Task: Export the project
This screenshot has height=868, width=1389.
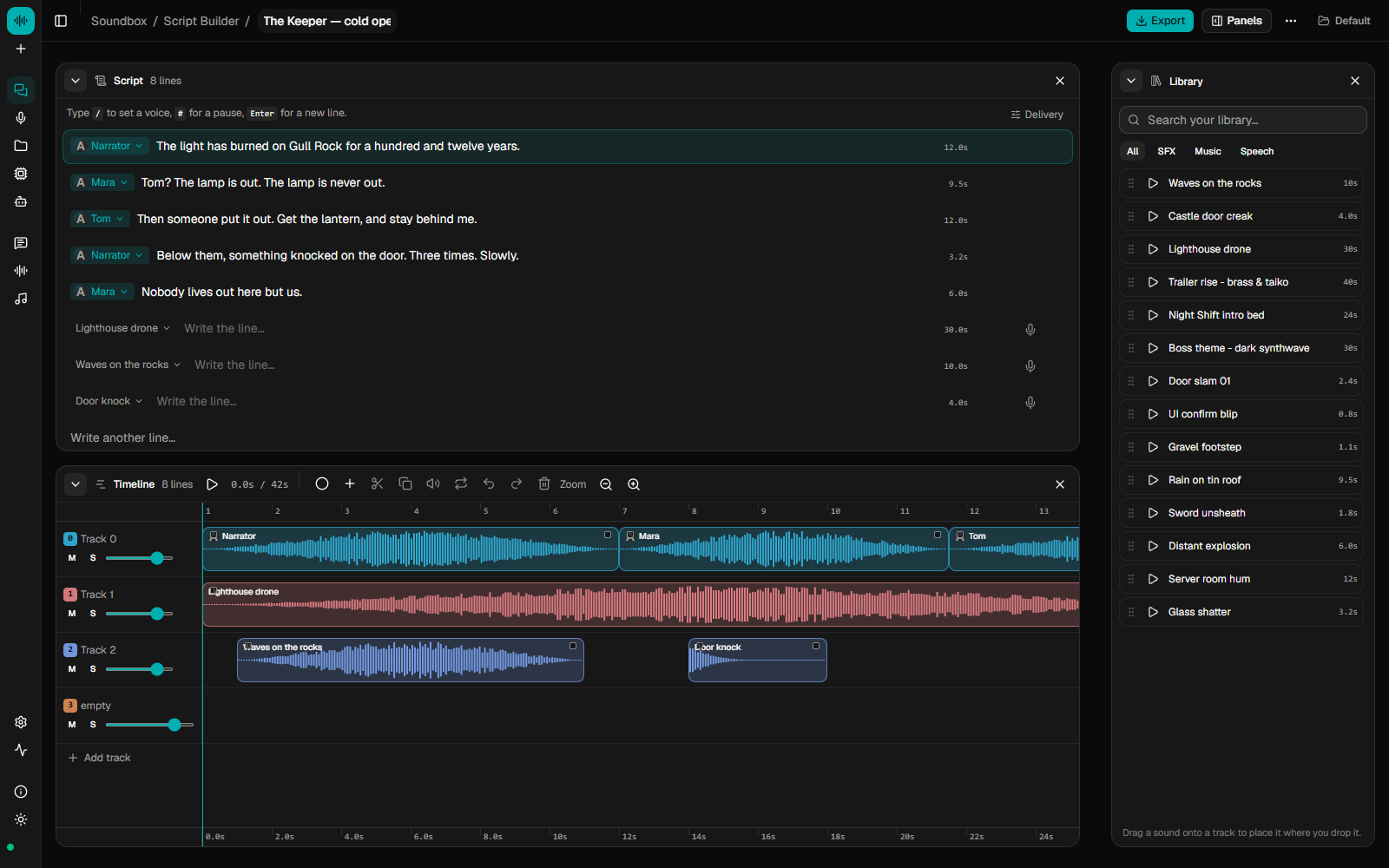Action: pyautogui.click(x=1160, y=21)
